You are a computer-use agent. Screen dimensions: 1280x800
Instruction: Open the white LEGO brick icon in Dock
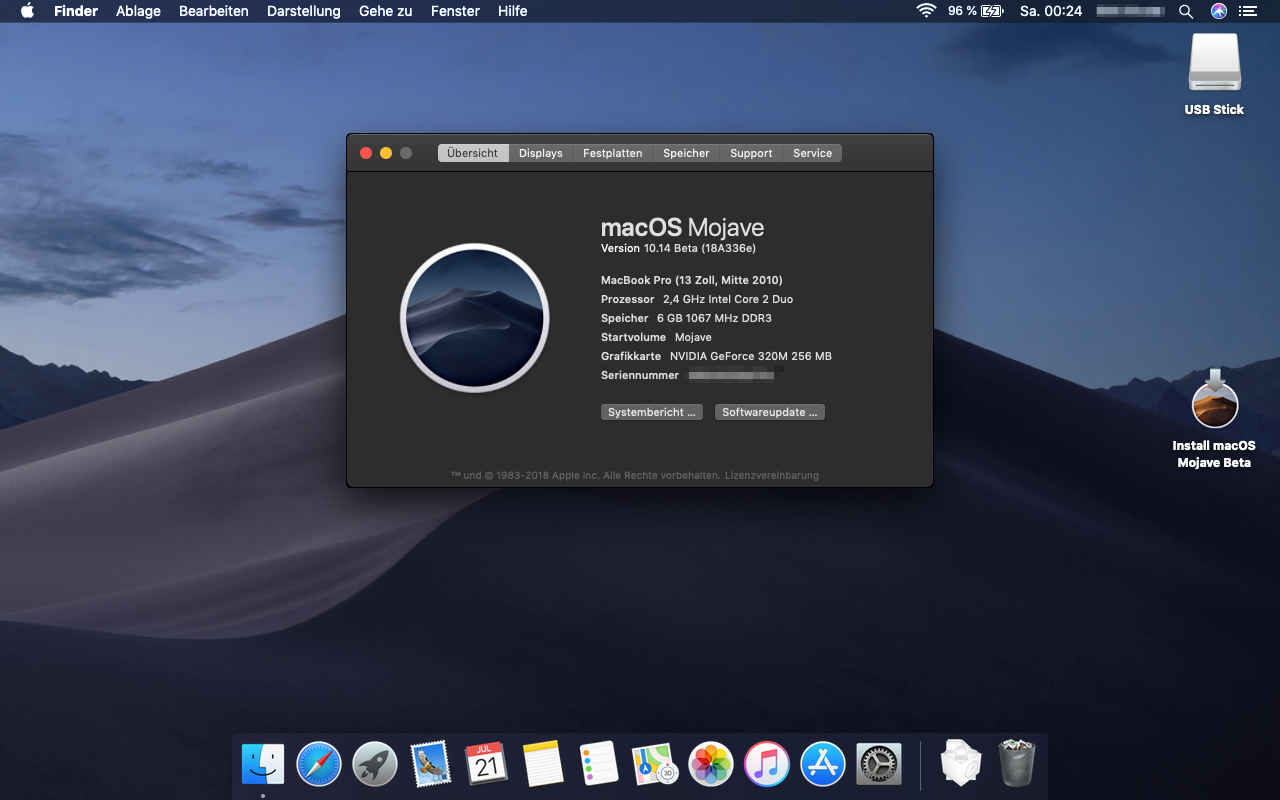click(961, 765)
